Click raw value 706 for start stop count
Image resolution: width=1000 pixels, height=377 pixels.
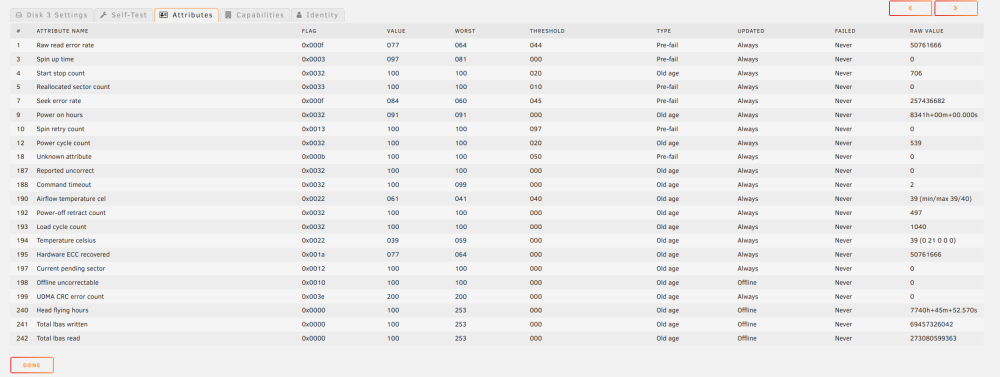pyautogui.click(x=916, y=73)
